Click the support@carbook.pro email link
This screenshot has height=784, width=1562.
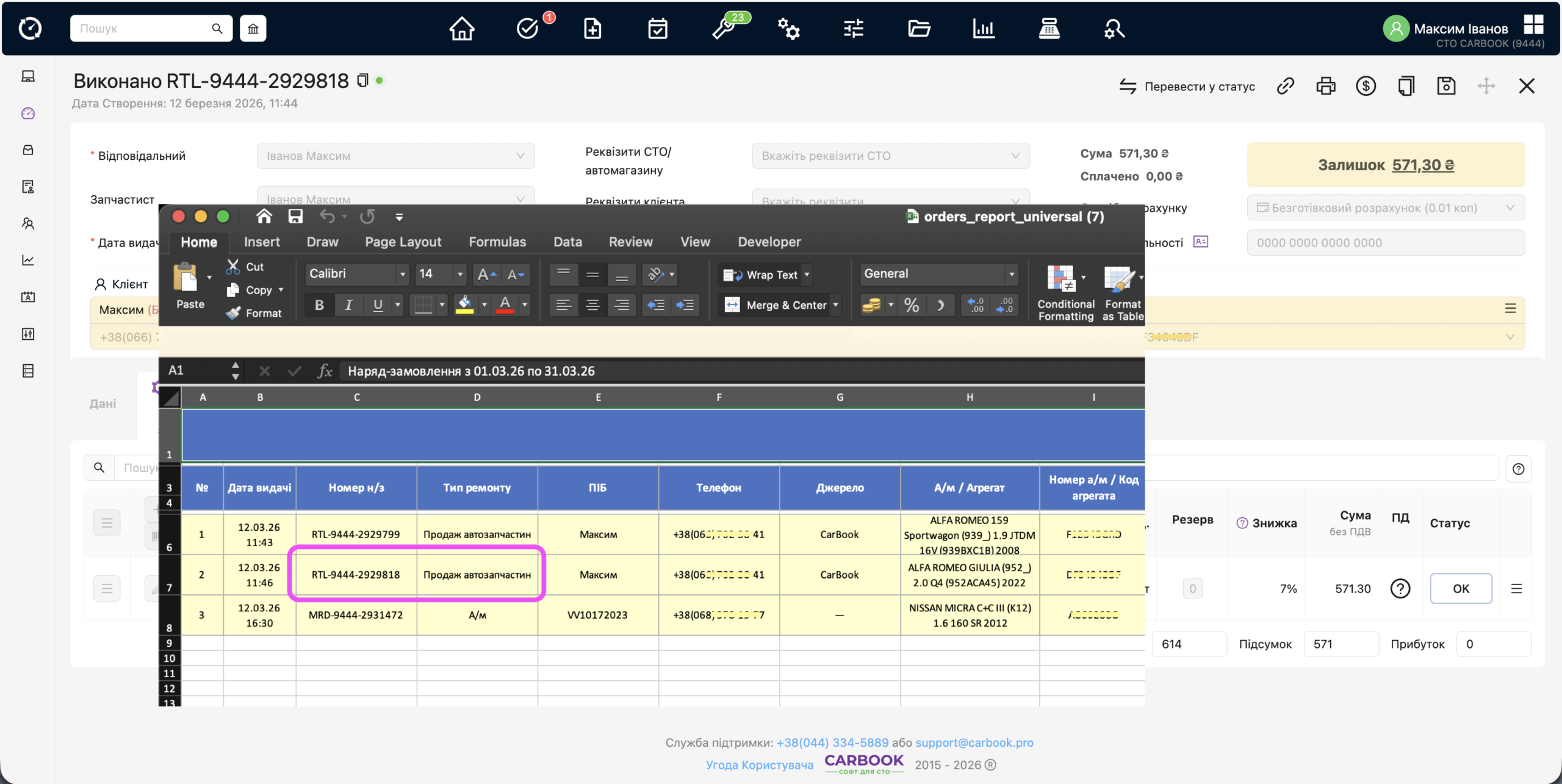pyautogui.click(x=974, y=743)
